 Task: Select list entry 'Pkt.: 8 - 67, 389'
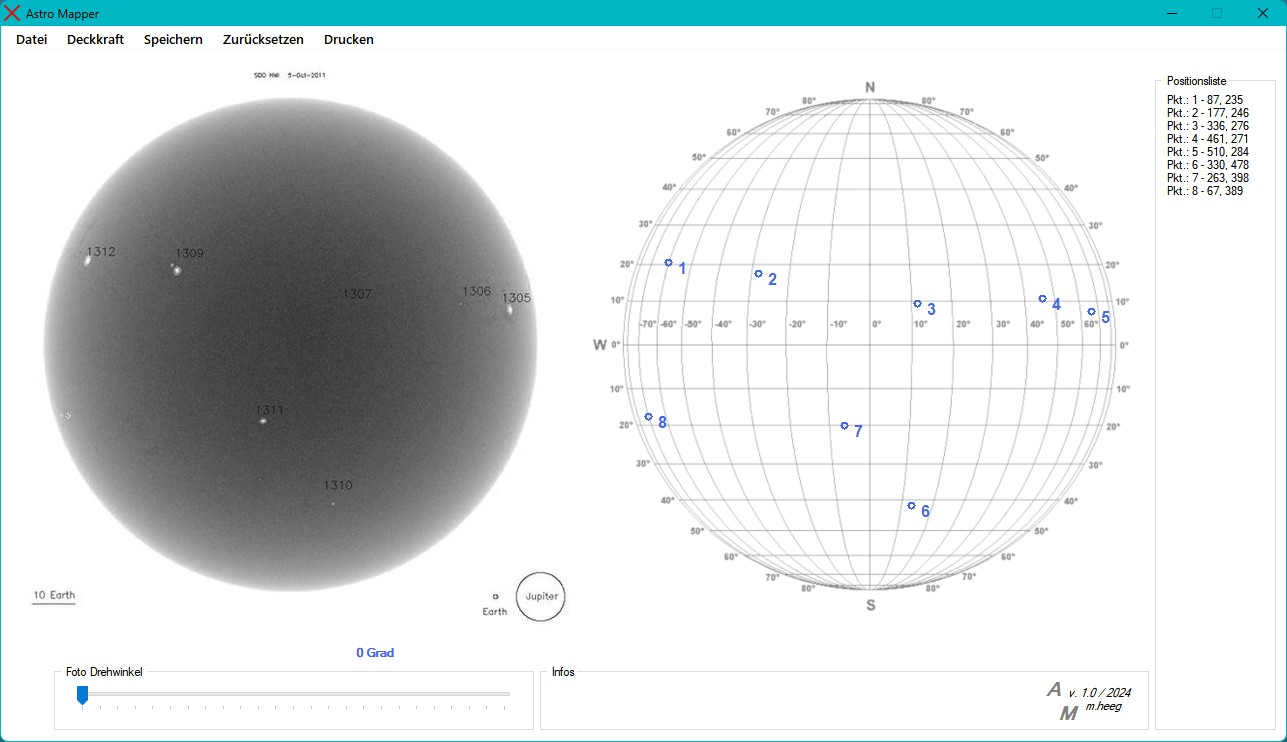click(x=1205, y=191)
